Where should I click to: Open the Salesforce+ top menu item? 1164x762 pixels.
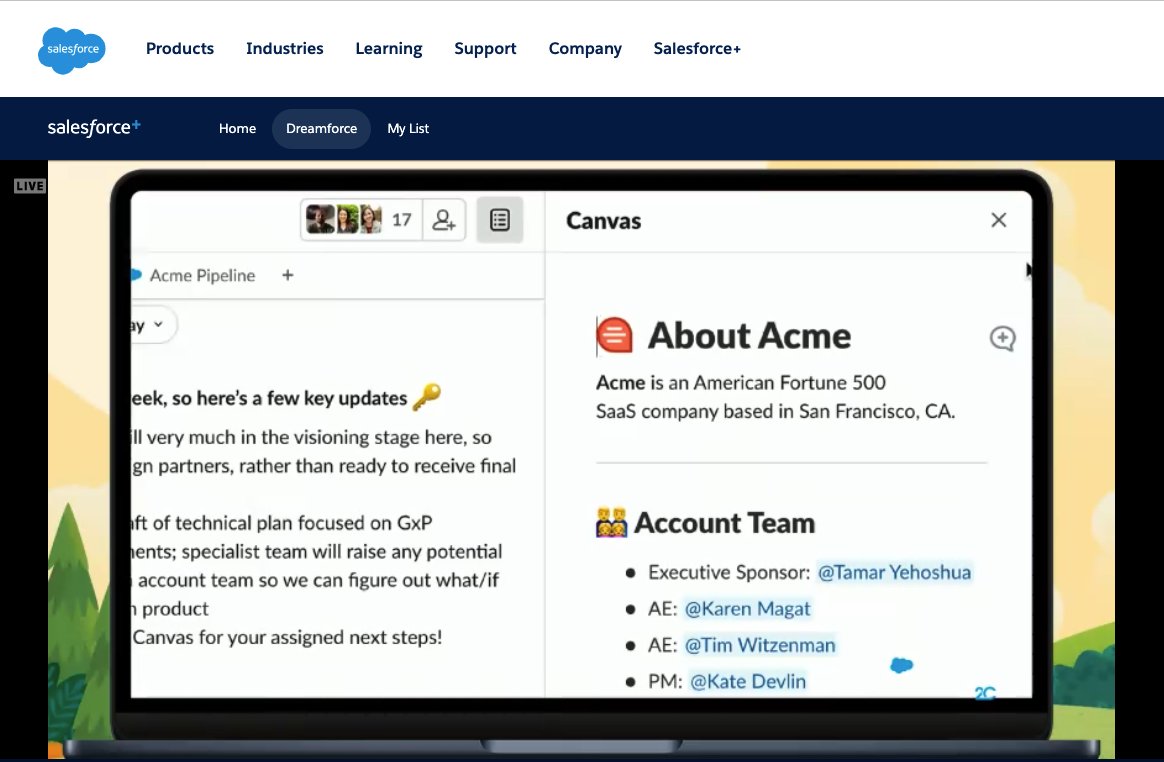697,48
